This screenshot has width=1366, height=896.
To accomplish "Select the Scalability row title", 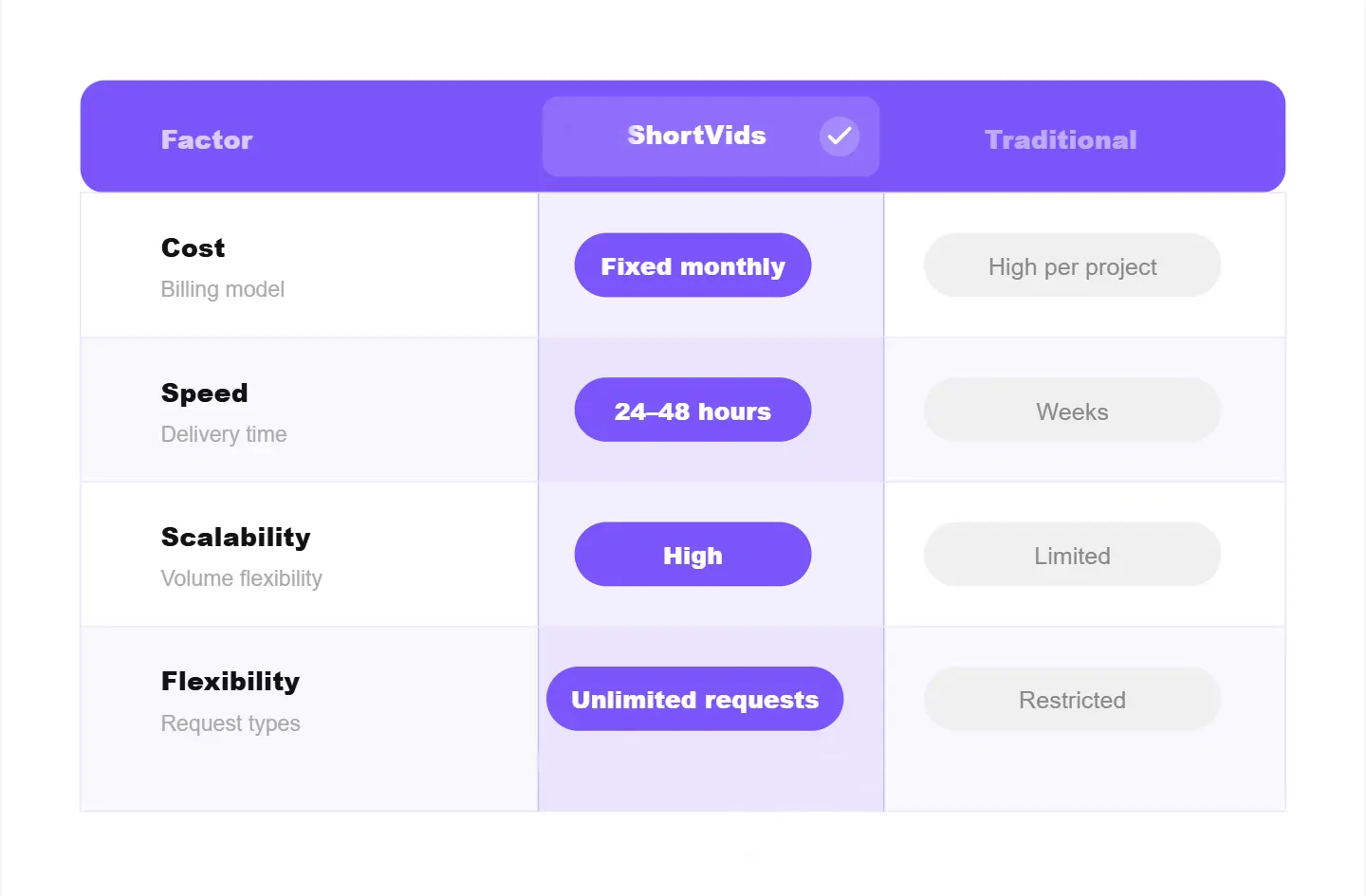I will [x=236, y=538].
